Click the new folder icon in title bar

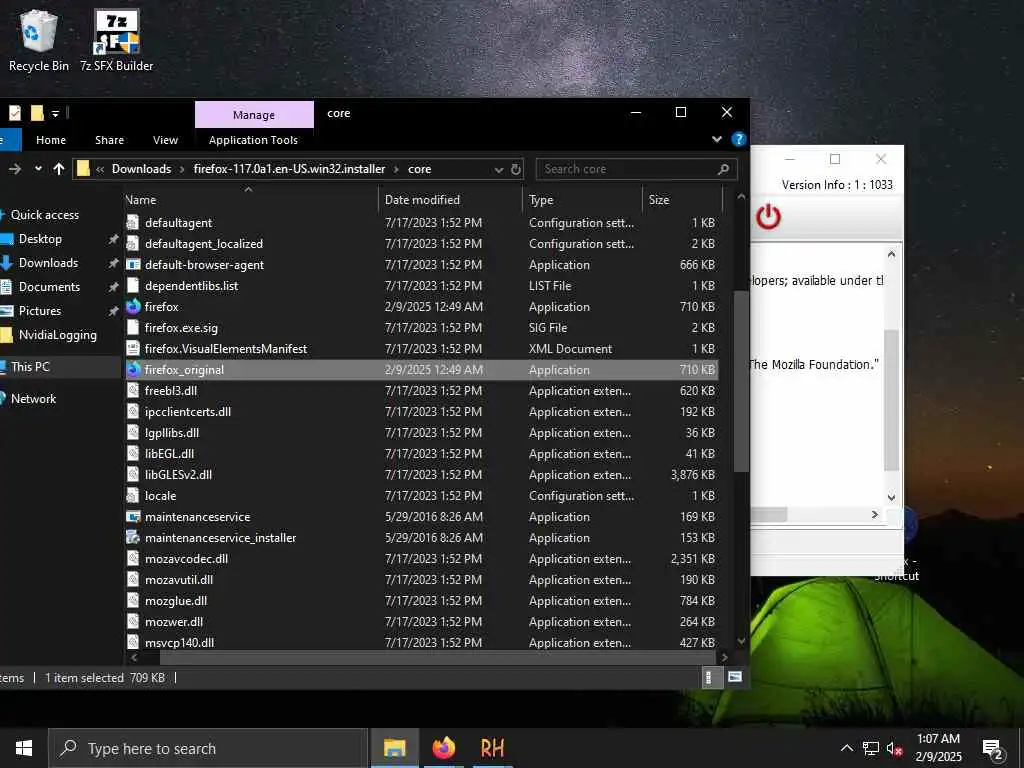click(37, 113)
